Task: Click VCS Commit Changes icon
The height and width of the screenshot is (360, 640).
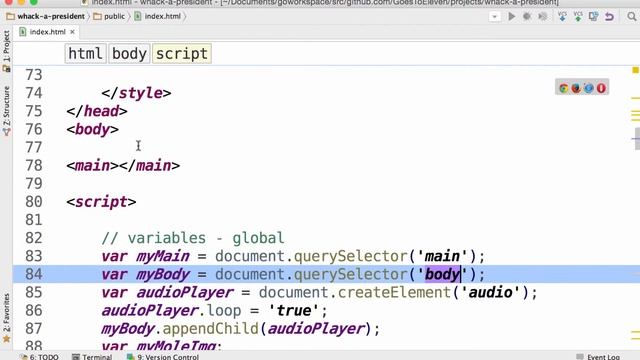Action: click(x=578, y=16)
